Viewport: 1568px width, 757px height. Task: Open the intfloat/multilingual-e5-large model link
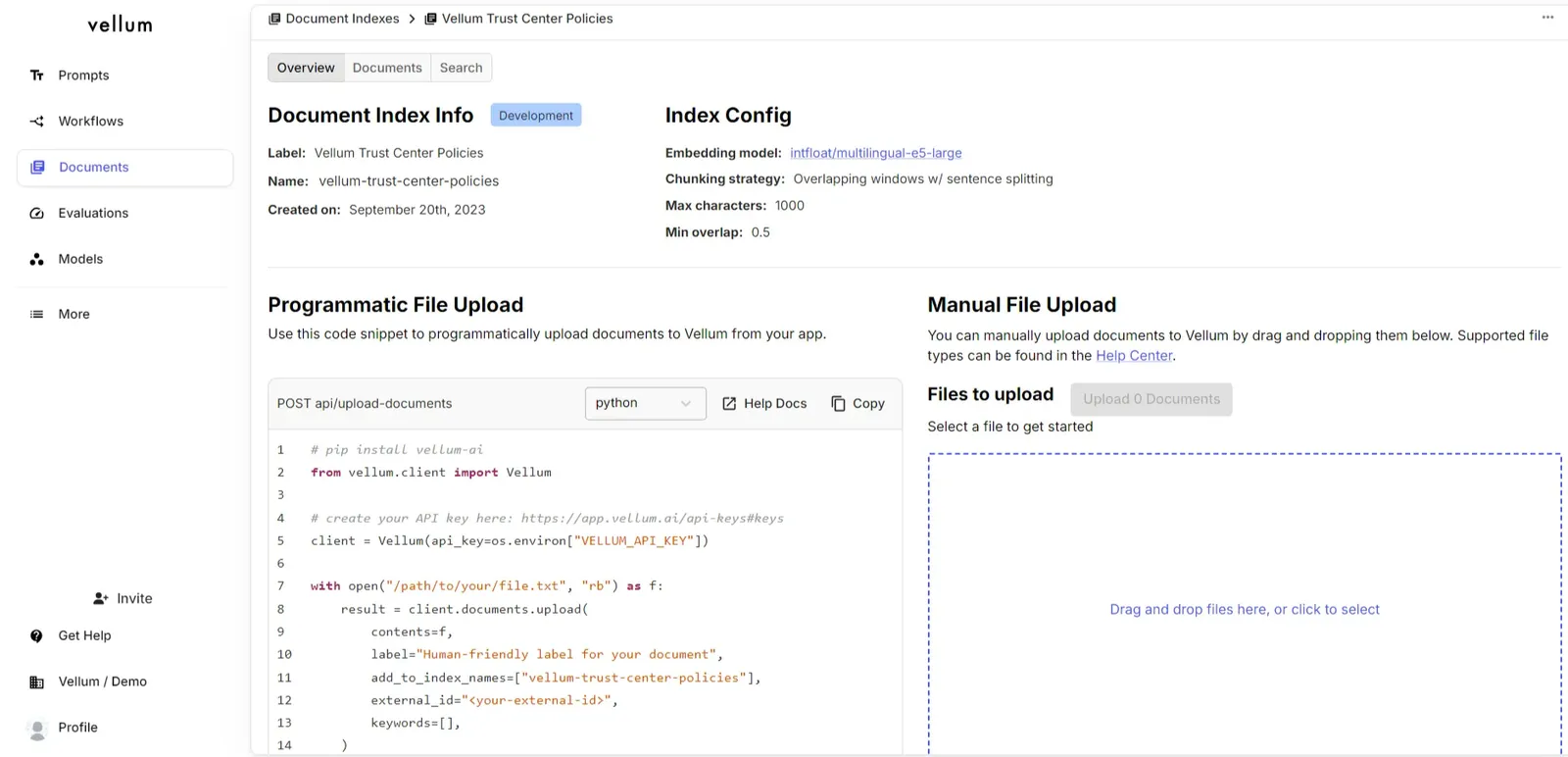tap(876, 153)
